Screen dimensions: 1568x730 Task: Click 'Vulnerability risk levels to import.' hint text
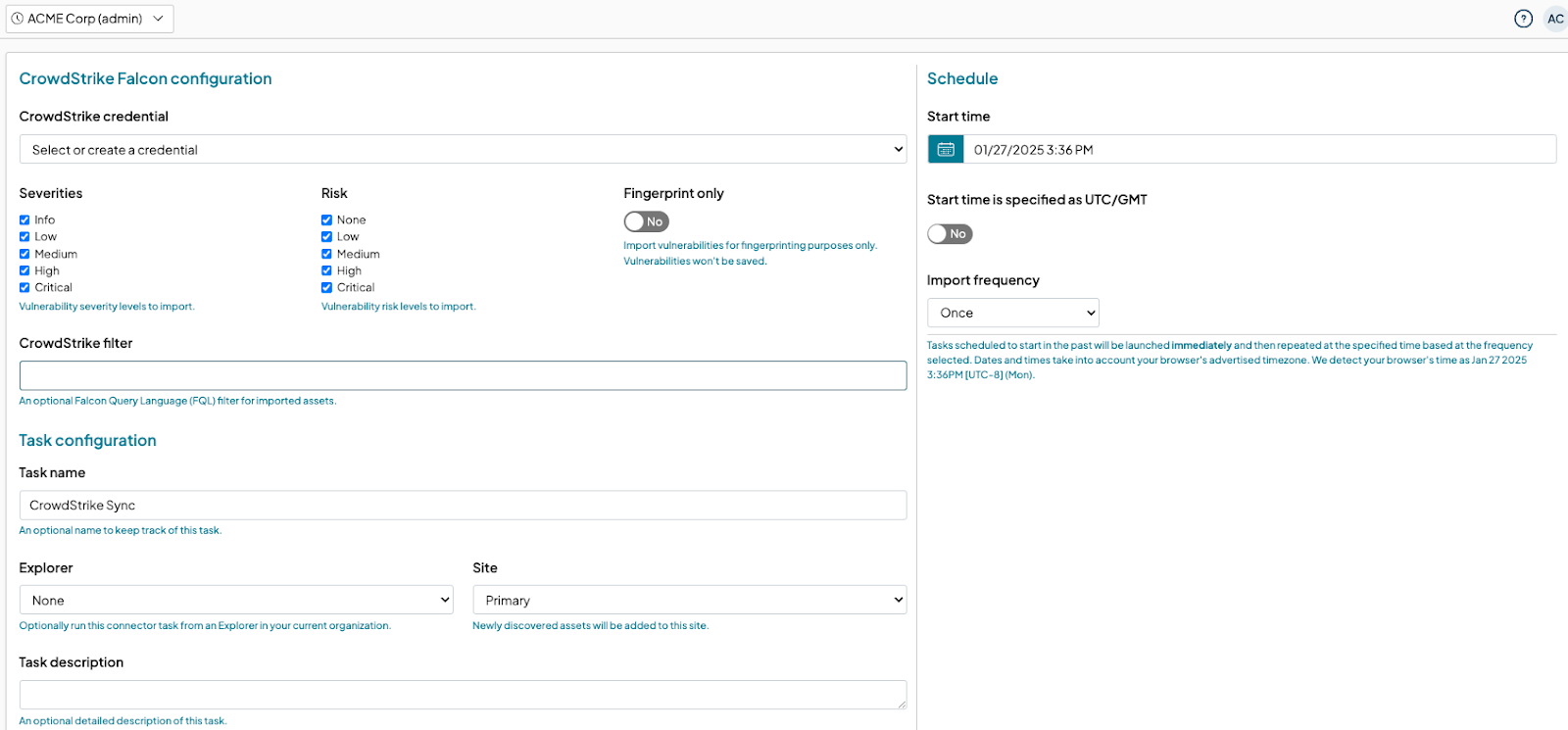[399, 307]
